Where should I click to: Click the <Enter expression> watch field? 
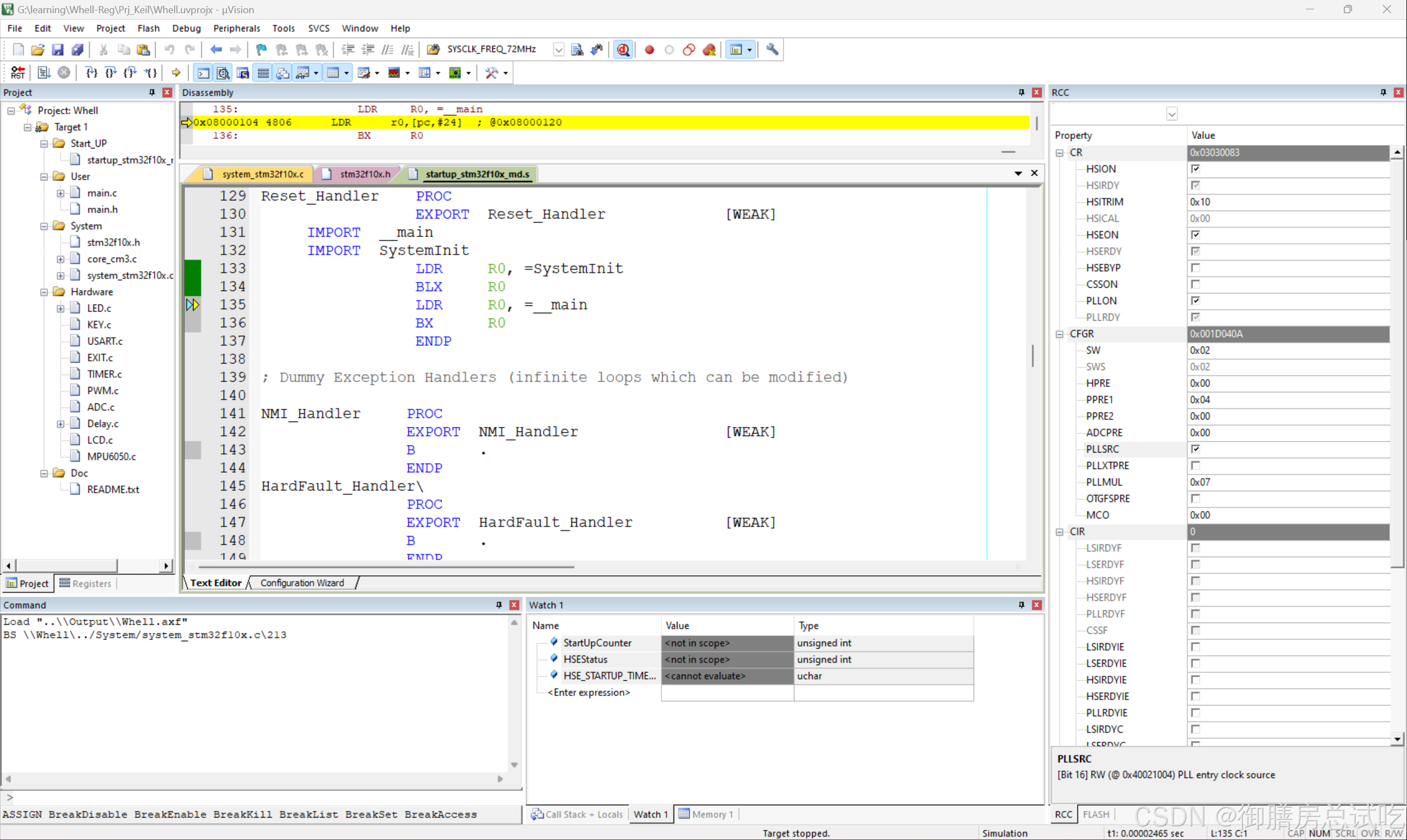click(588, 692)
